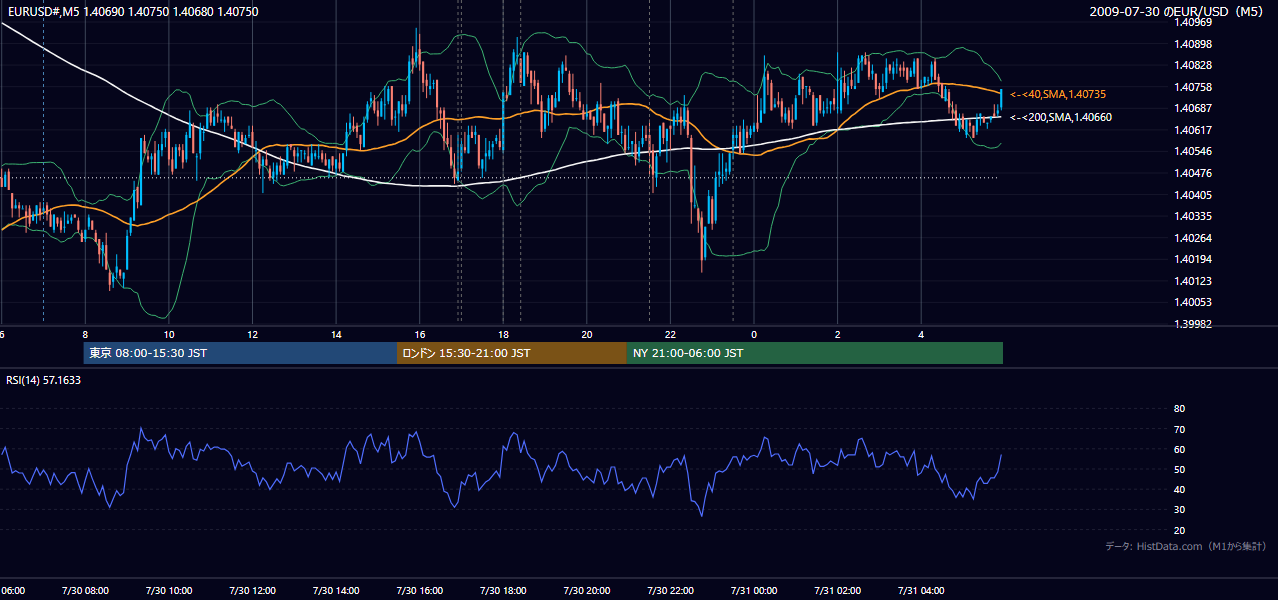This screenshot has width=1278, height=600.
Task: Click price axis value 1.40687
Action: [x=1192, y=108]
